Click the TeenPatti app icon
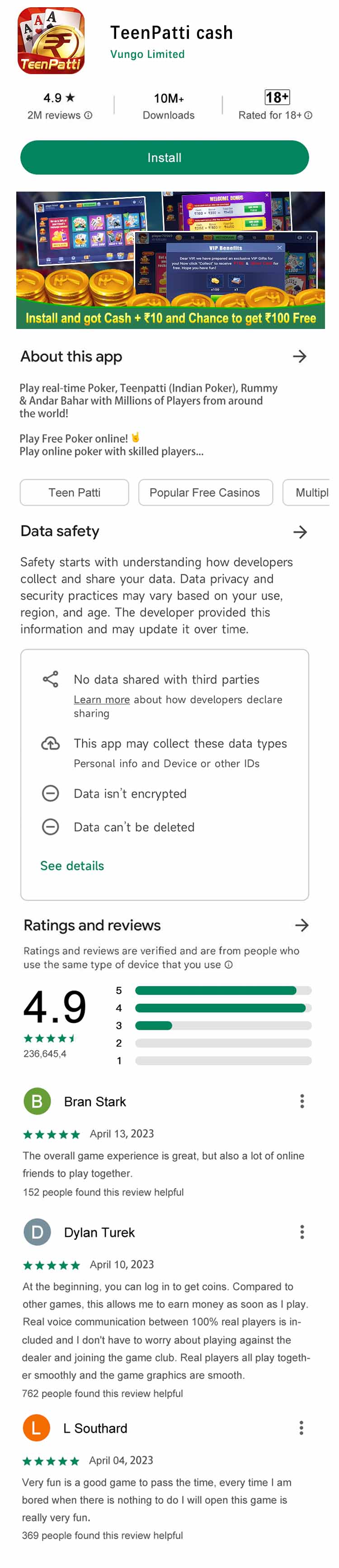The image size is (339, 1568). (x=51, y=41)
